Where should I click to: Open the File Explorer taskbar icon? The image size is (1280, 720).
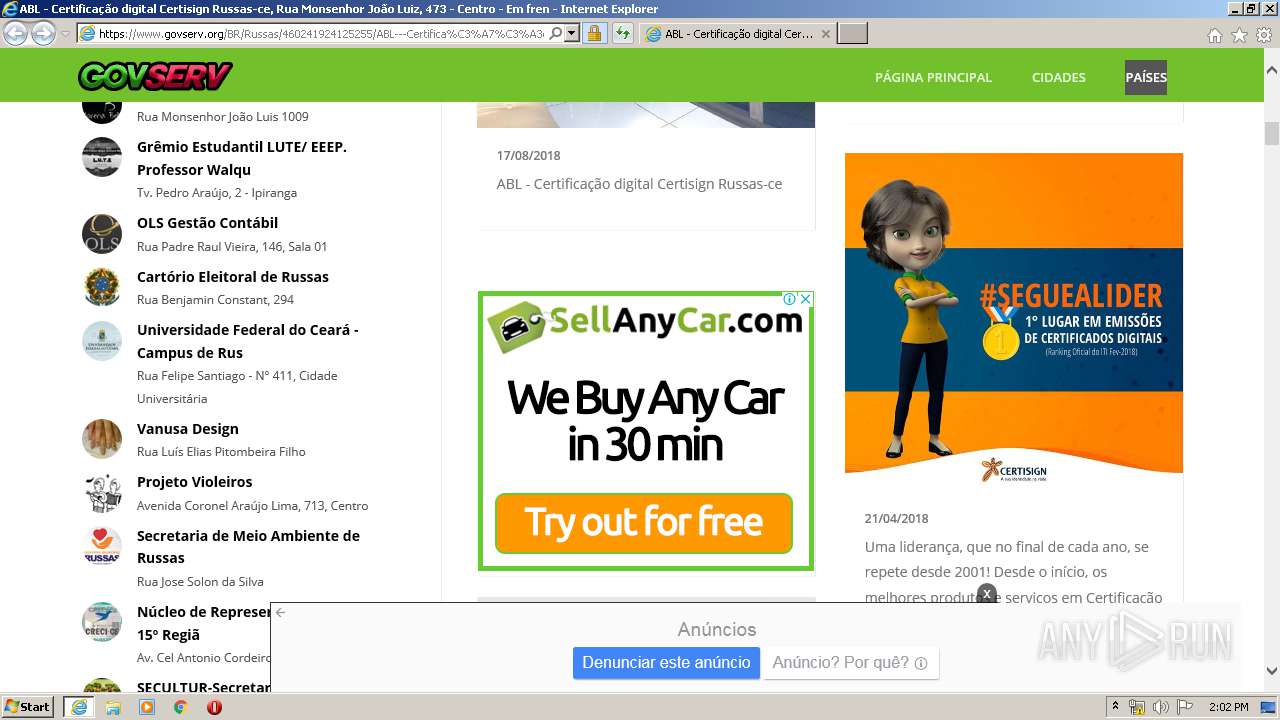[113, 707]
